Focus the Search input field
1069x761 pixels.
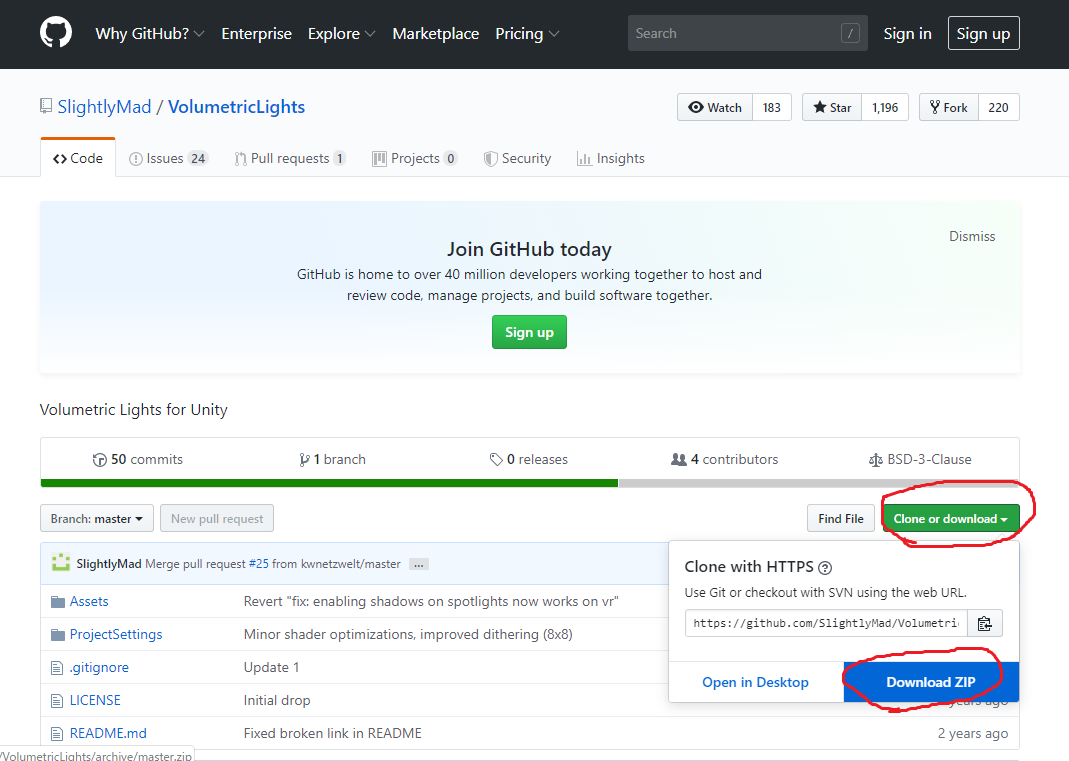pos(747,33)
